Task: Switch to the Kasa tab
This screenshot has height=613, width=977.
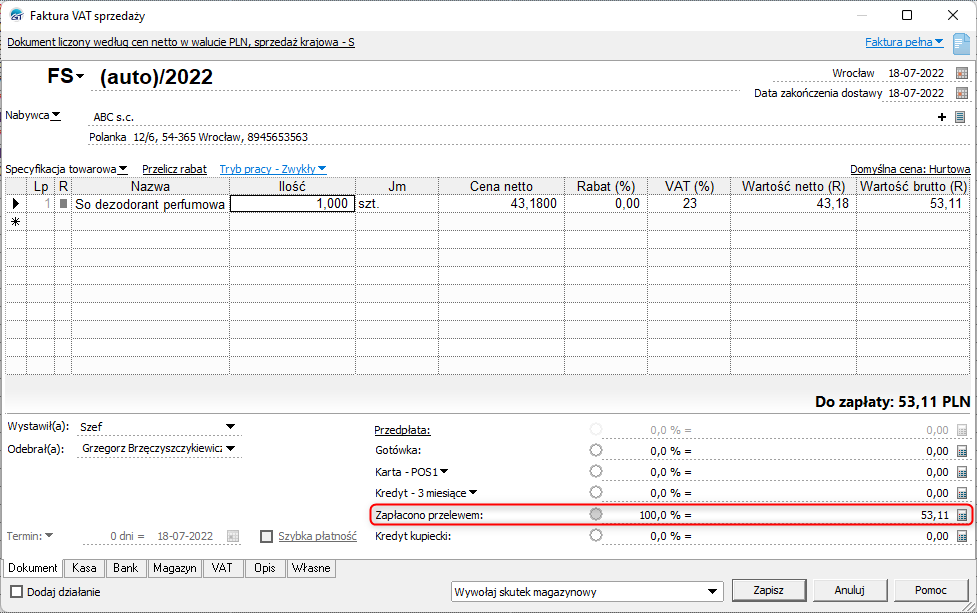Action: pos(83,568)
